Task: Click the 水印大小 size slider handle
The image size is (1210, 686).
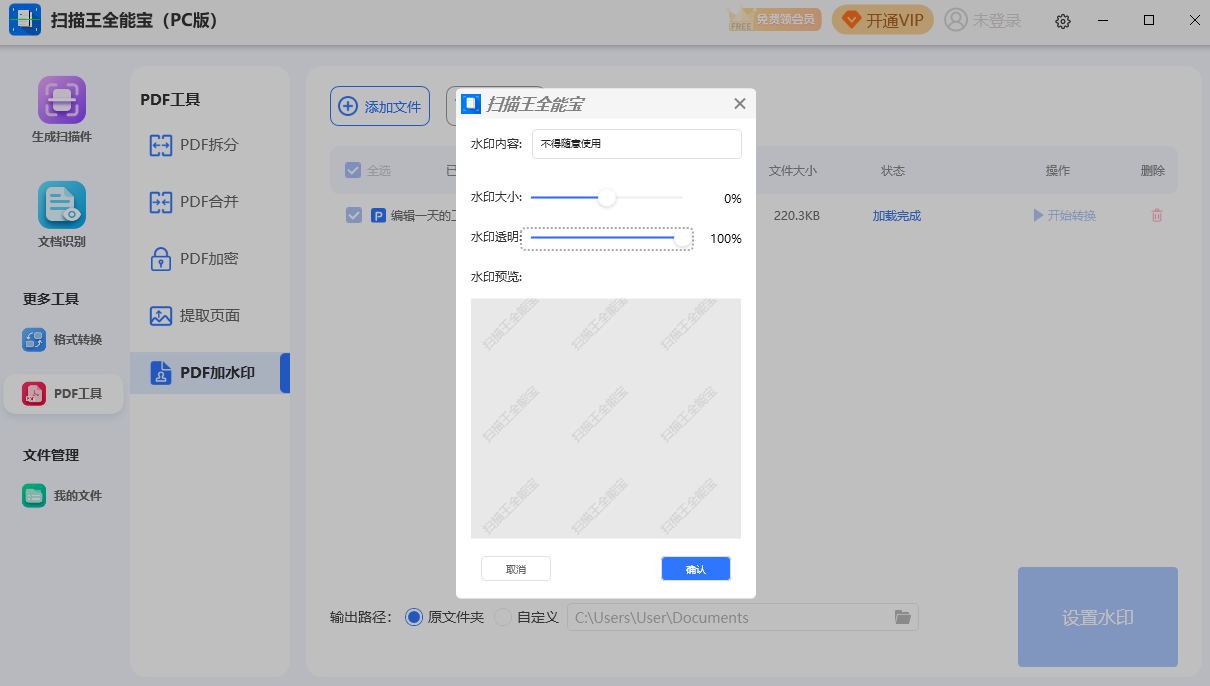Action: pyautogui.click(x=607, y=198)
